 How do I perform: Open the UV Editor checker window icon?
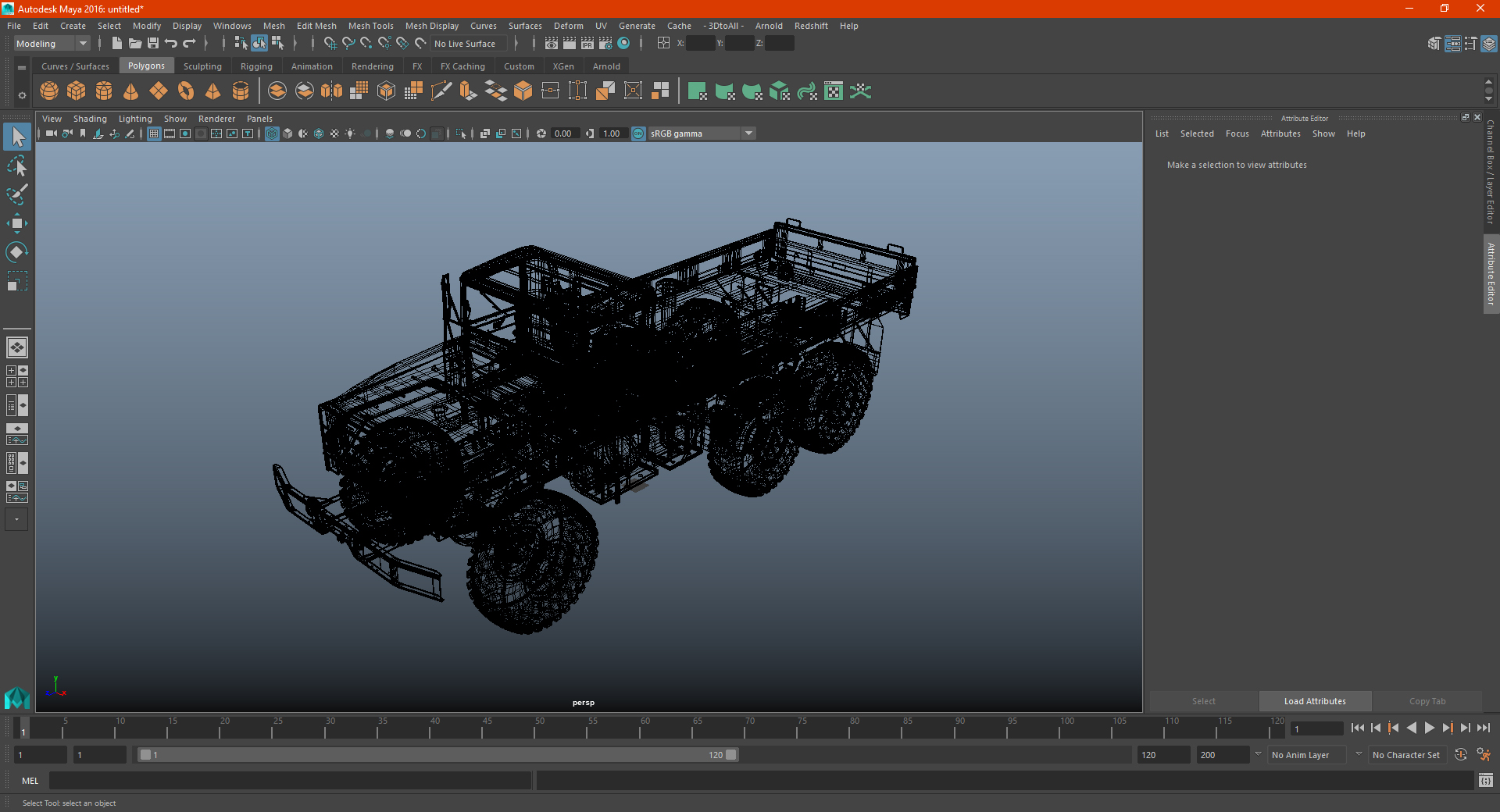[x=834, y=91]
